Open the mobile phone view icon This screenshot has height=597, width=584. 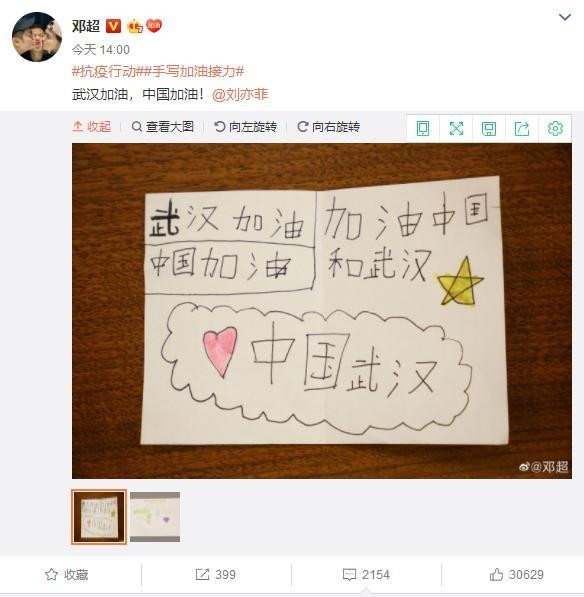(423, 128)
